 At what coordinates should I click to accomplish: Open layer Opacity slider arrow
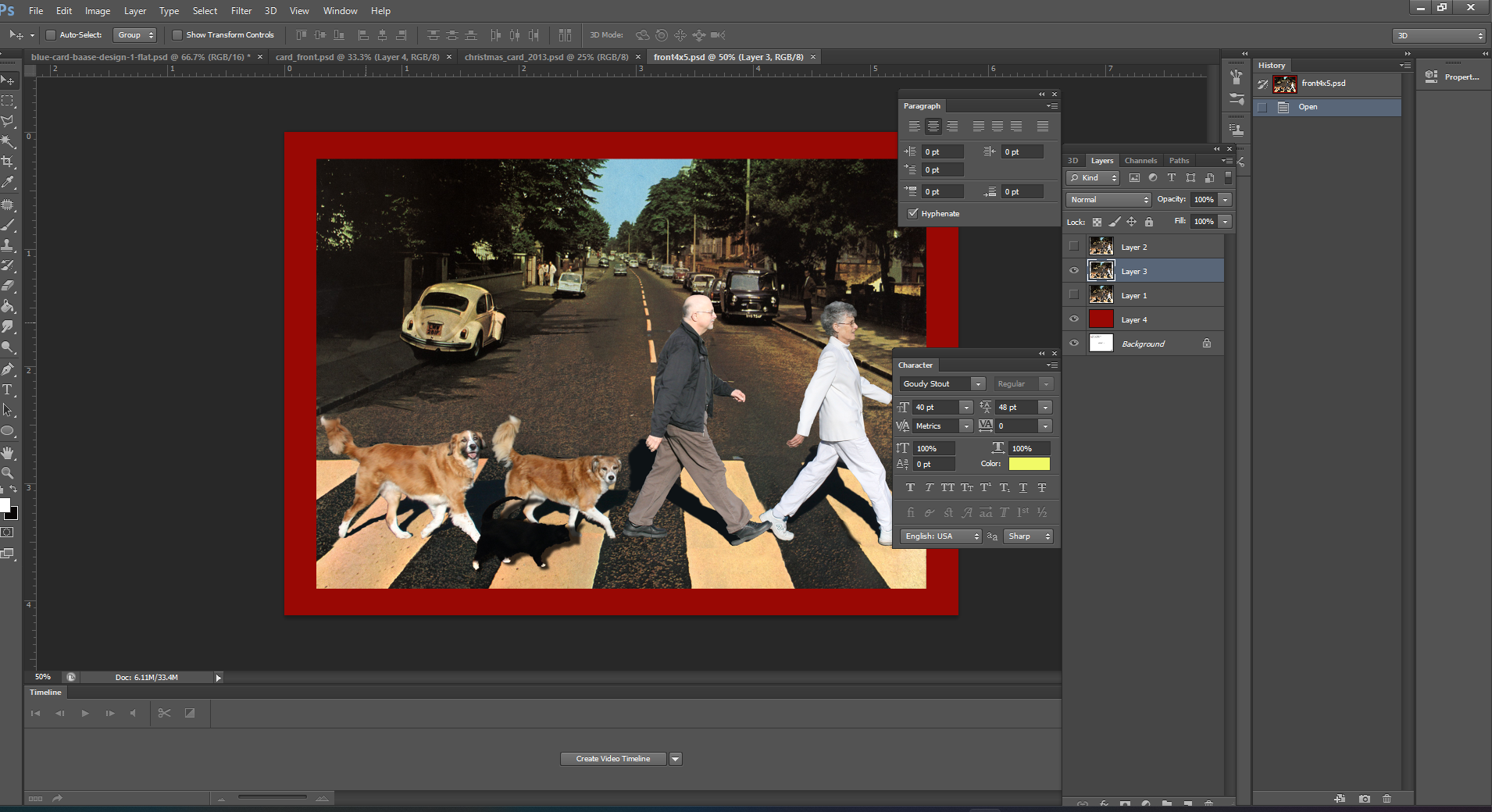pyautogui.click(x=1226, y=200)
